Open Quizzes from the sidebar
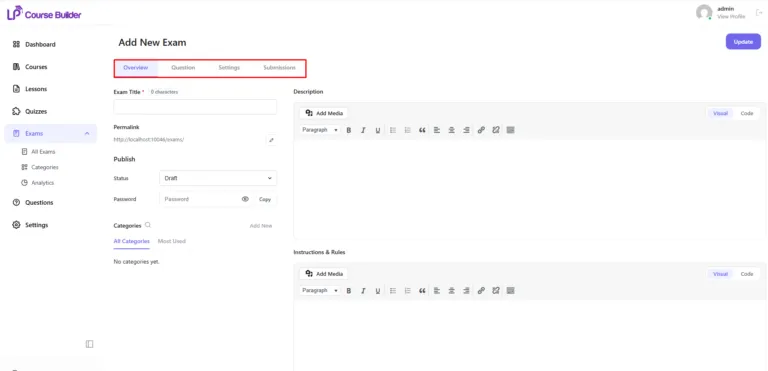The width and height of the screenshot is (768, 371). point(30,111)
